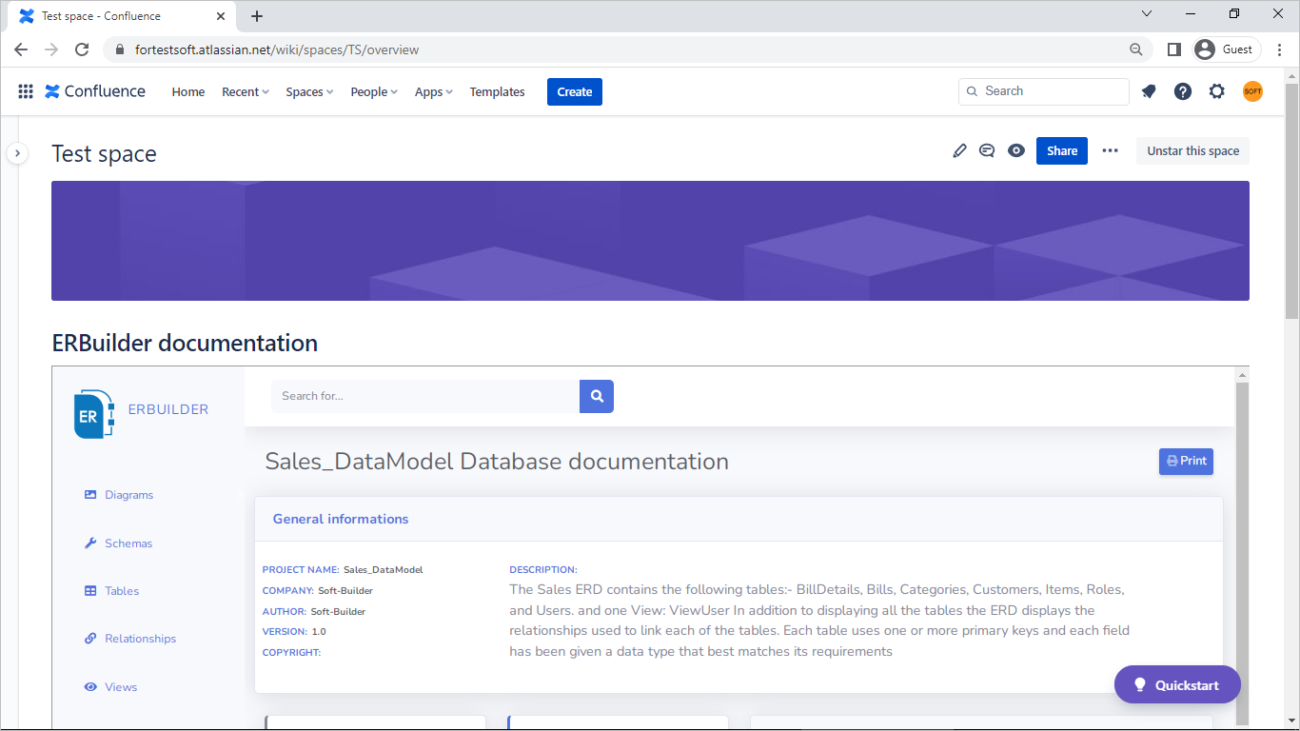
Task: Toggle Unstar this space
Action: pos(1192,151)
